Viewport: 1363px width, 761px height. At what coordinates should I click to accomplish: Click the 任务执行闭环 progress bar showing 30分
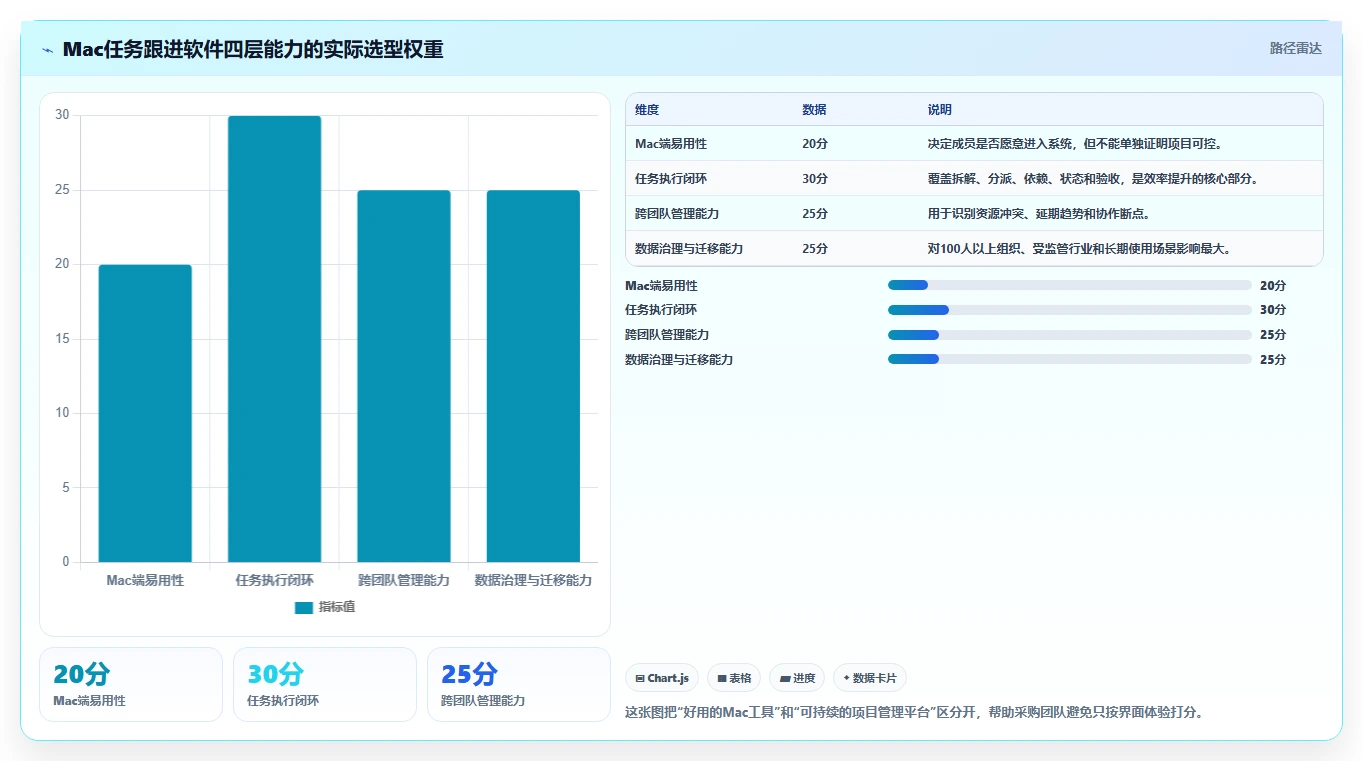[1069, 310]
